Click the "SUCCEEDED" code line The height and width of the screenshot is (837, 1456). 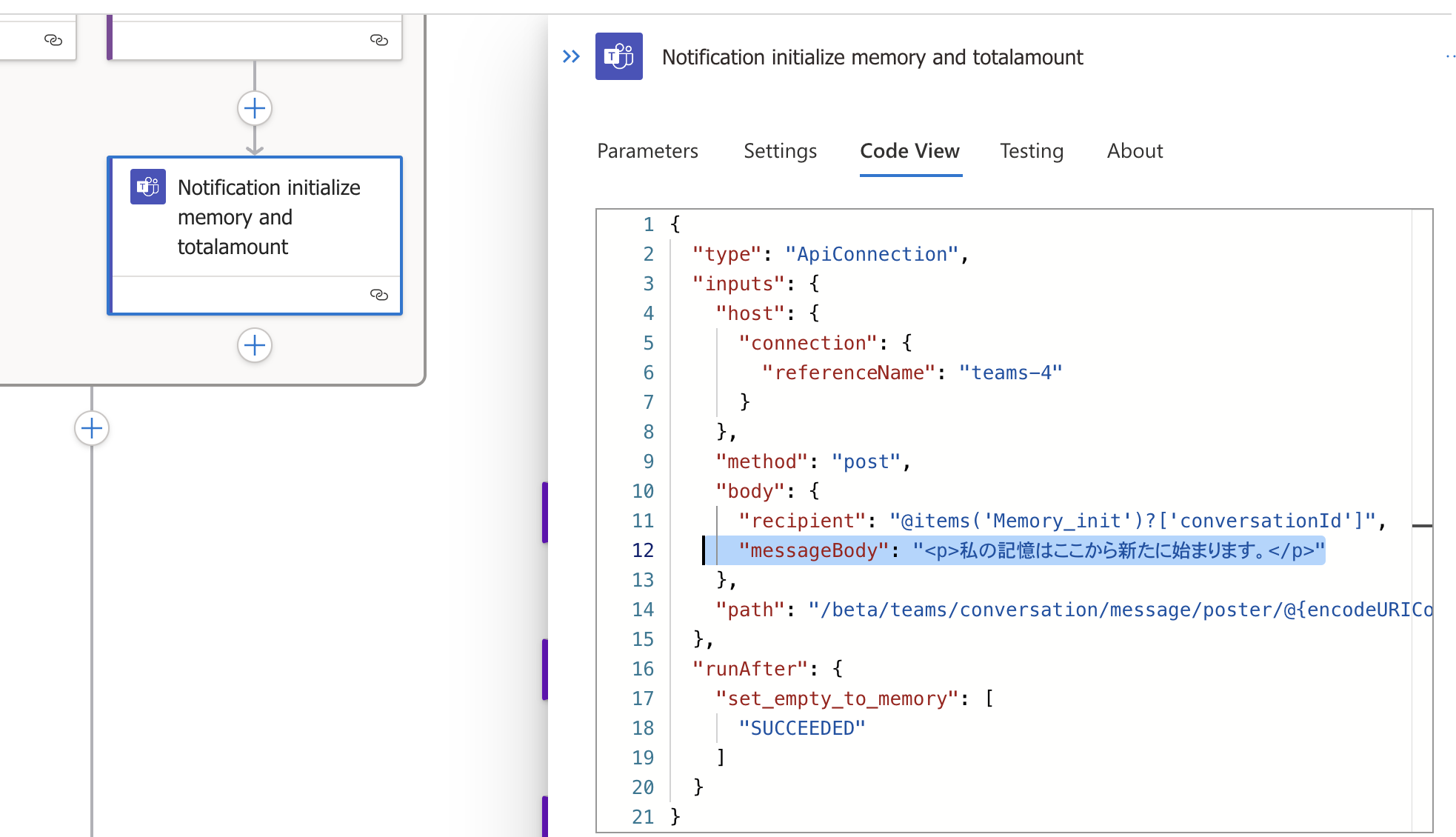point(802,728)
